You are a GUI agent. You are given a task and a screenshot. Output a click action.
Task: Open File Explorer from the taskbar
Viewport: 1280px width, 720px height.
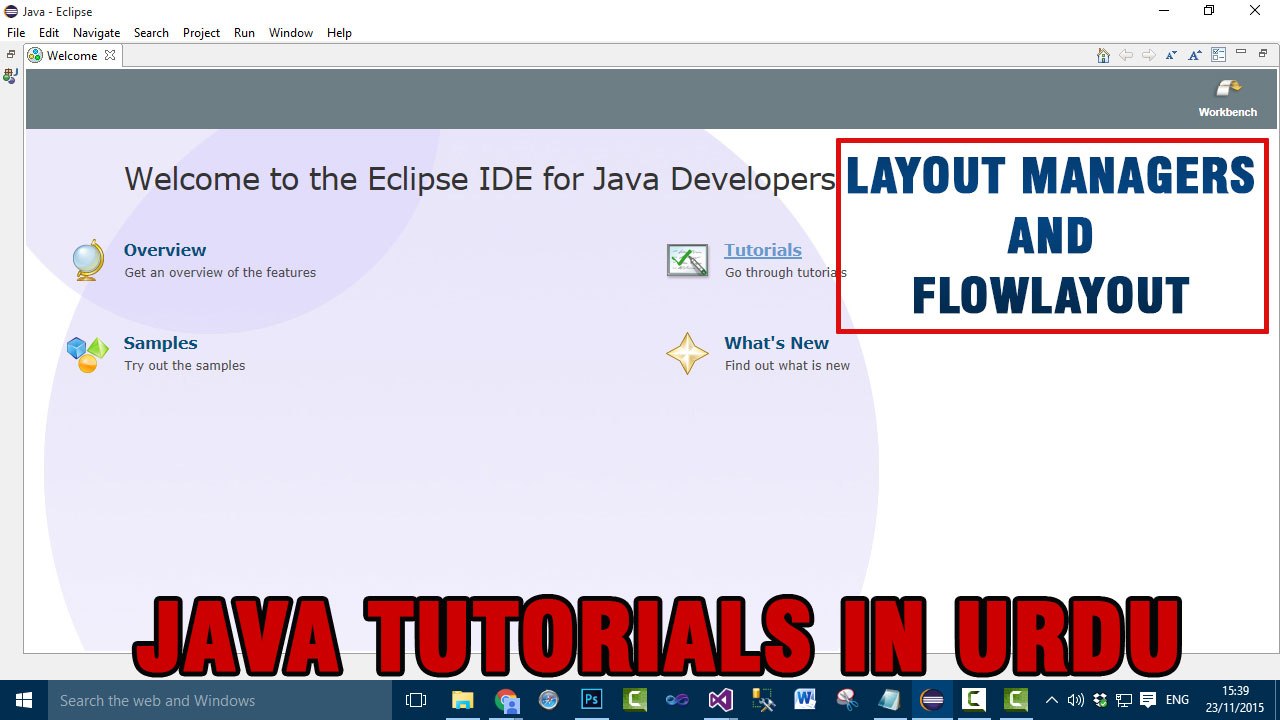462,700
